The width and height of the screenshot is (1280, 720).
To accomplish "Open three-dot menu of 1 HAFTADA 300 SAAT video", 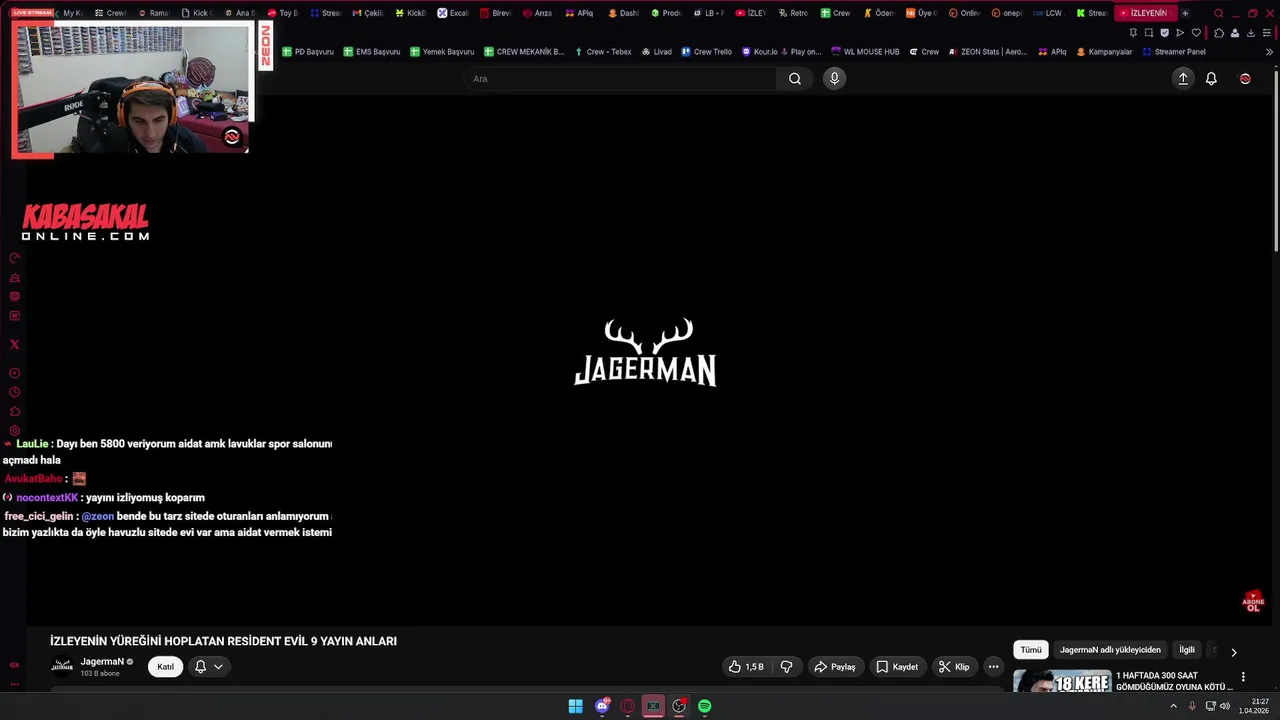I will pos(1243,677).
